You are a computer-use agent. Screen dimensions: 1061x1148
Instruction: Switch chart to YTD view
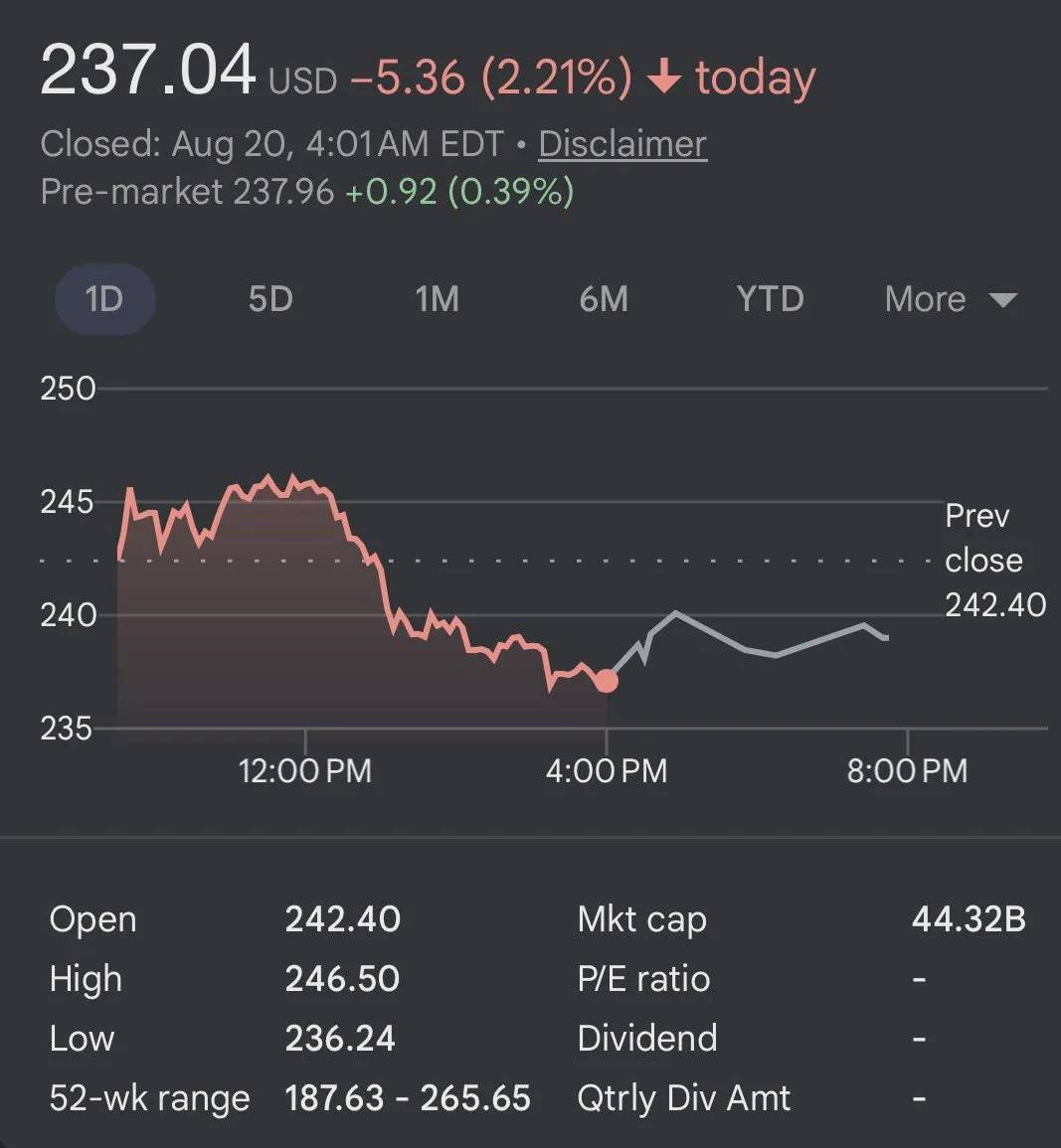tap(771, 299)
